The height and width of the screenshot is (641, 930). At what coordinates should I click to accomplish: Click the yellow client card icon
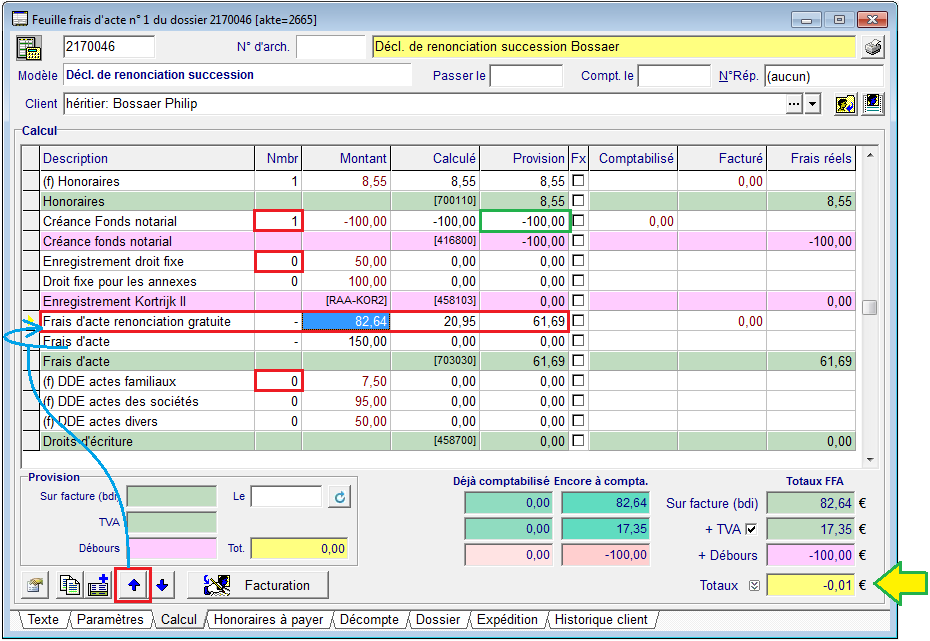click(x=846, y=104)
